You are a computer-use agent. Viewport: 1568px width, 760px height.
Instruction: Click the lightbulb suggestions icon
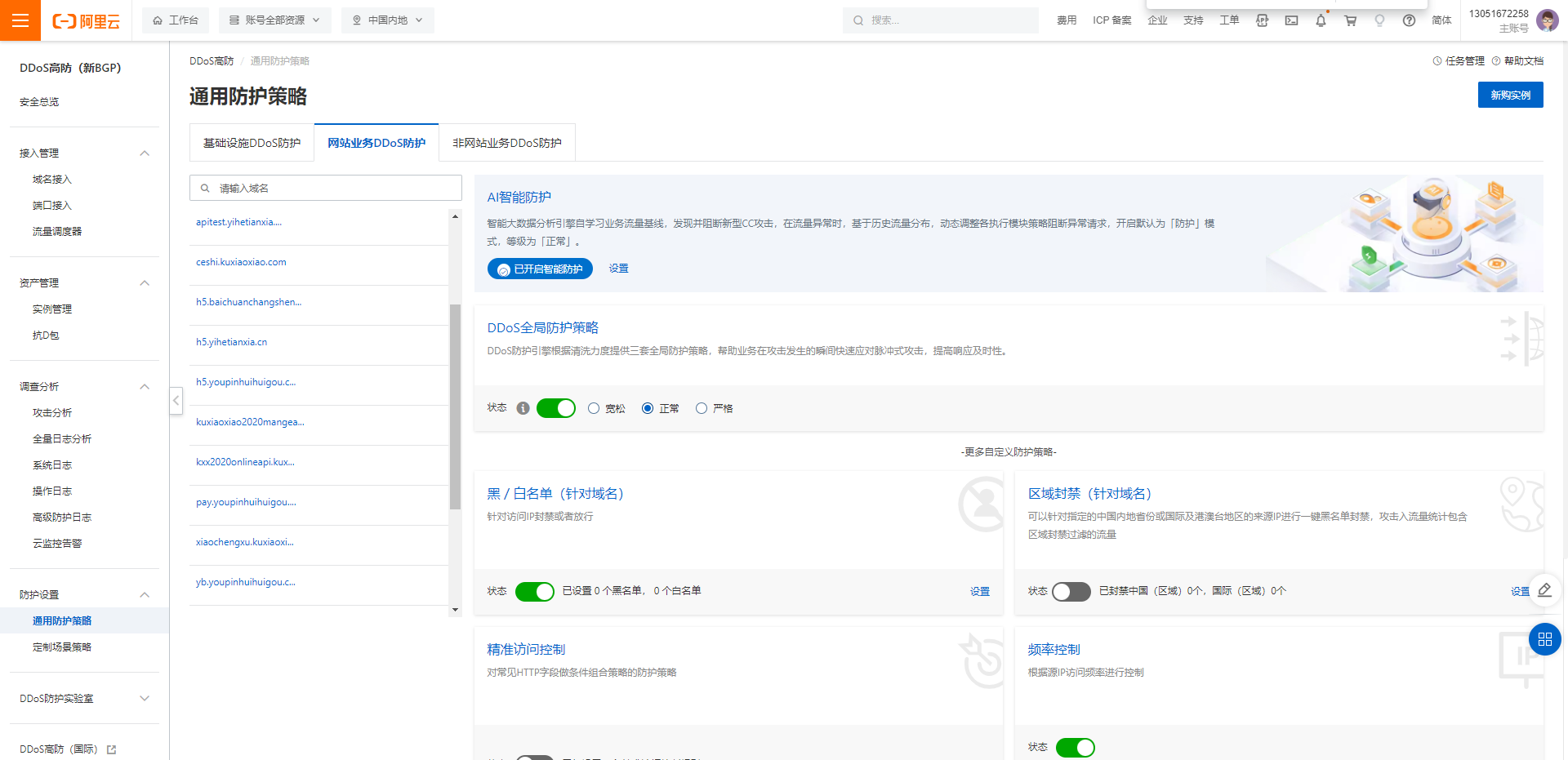pos(1379,20)
